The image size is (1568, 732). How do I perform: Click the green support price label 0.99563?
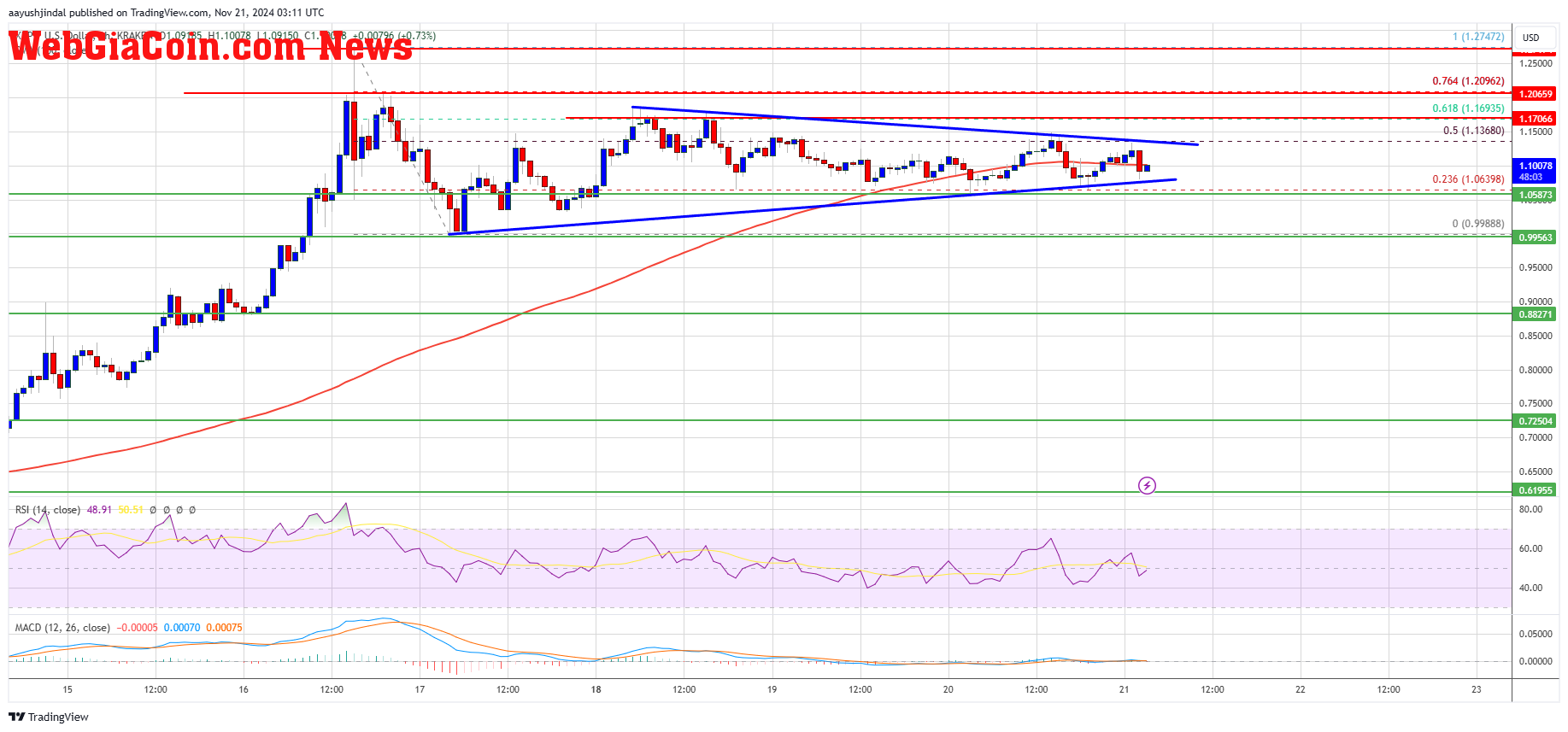[1535, 237]
